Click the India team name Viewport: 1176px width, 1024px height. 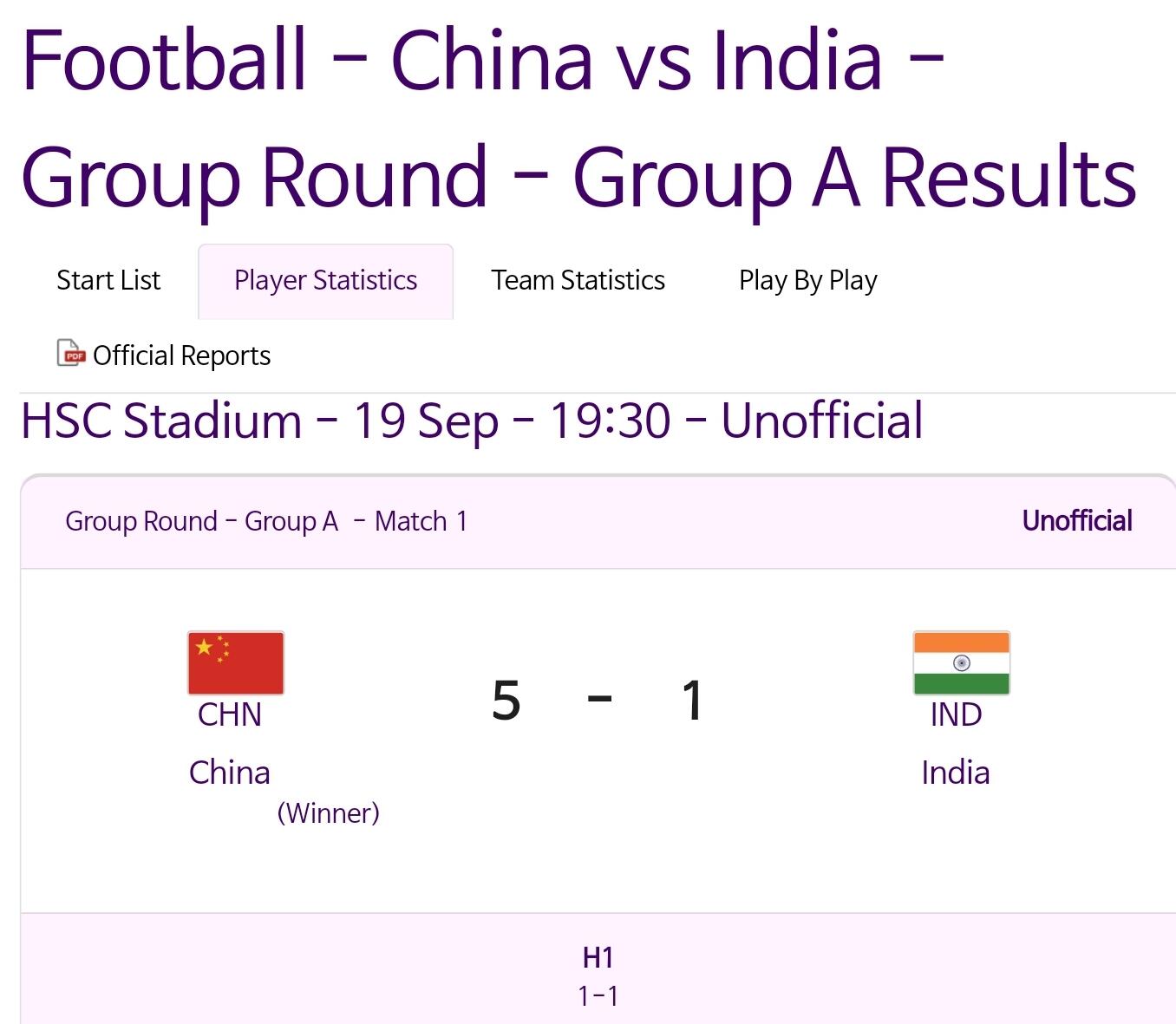click(956, 773)
